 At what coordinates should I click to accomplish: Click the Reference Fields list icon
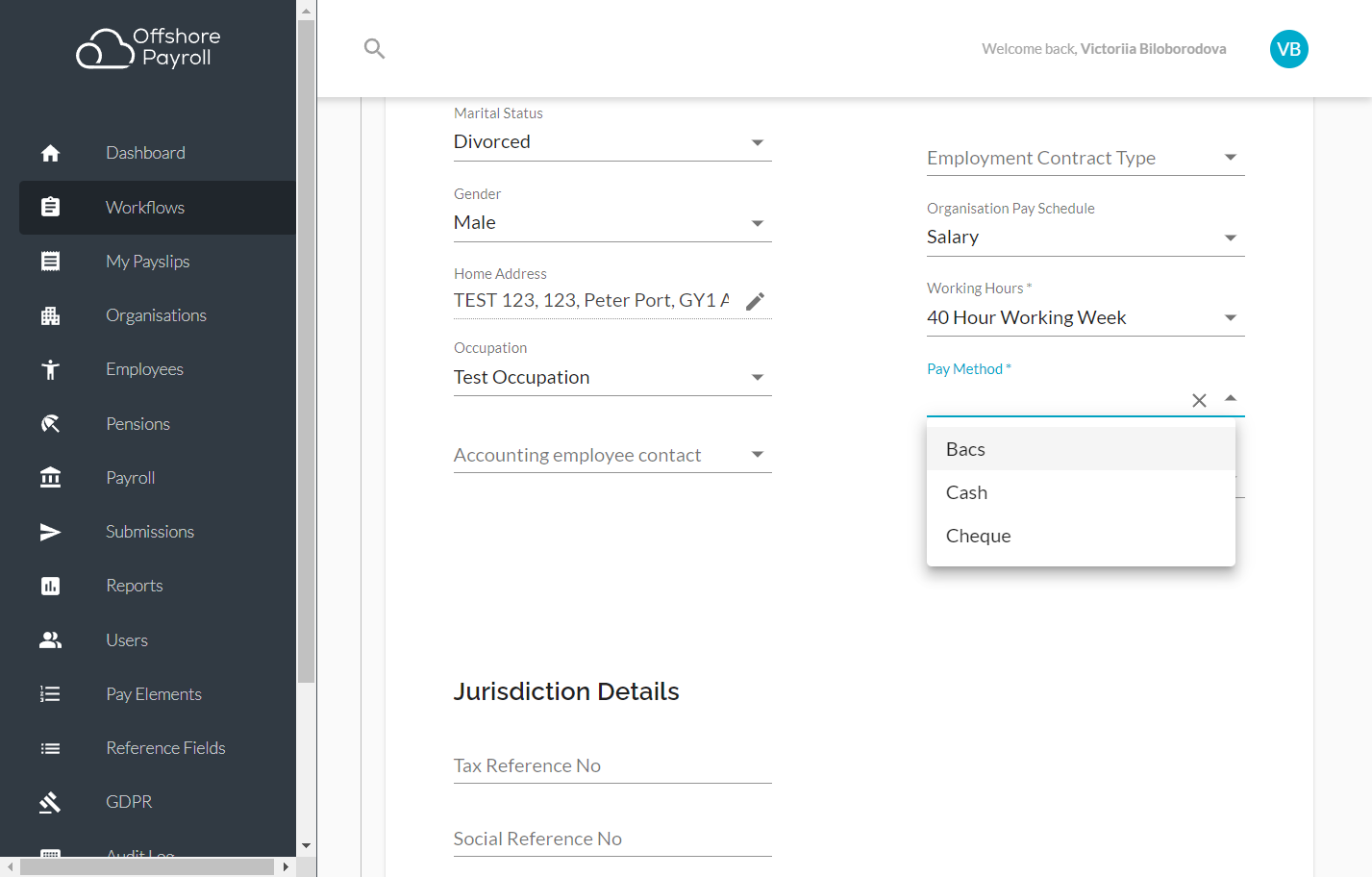[x=51, y=748]
